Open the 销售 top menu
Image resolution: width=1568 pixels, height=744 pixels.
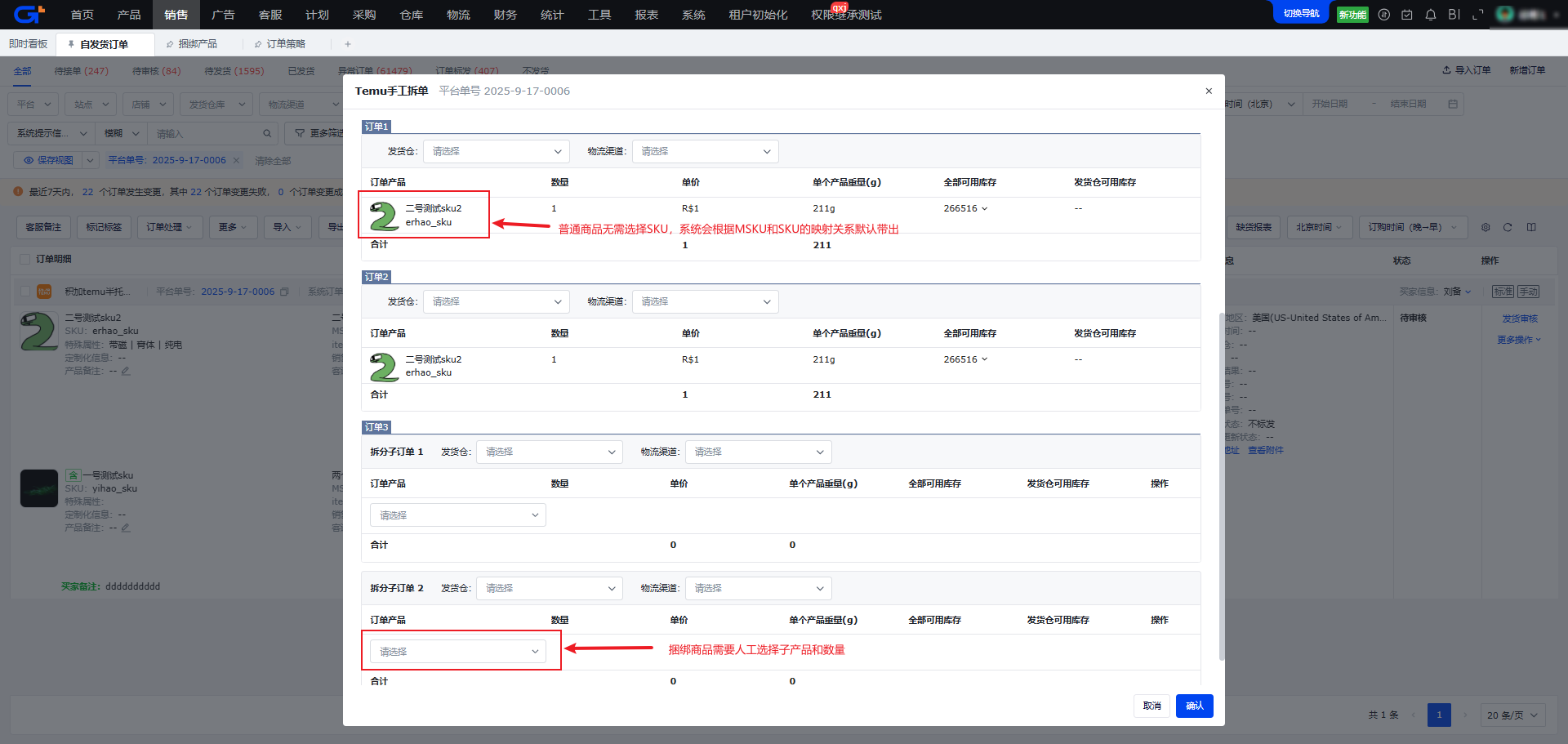(176, 15)
